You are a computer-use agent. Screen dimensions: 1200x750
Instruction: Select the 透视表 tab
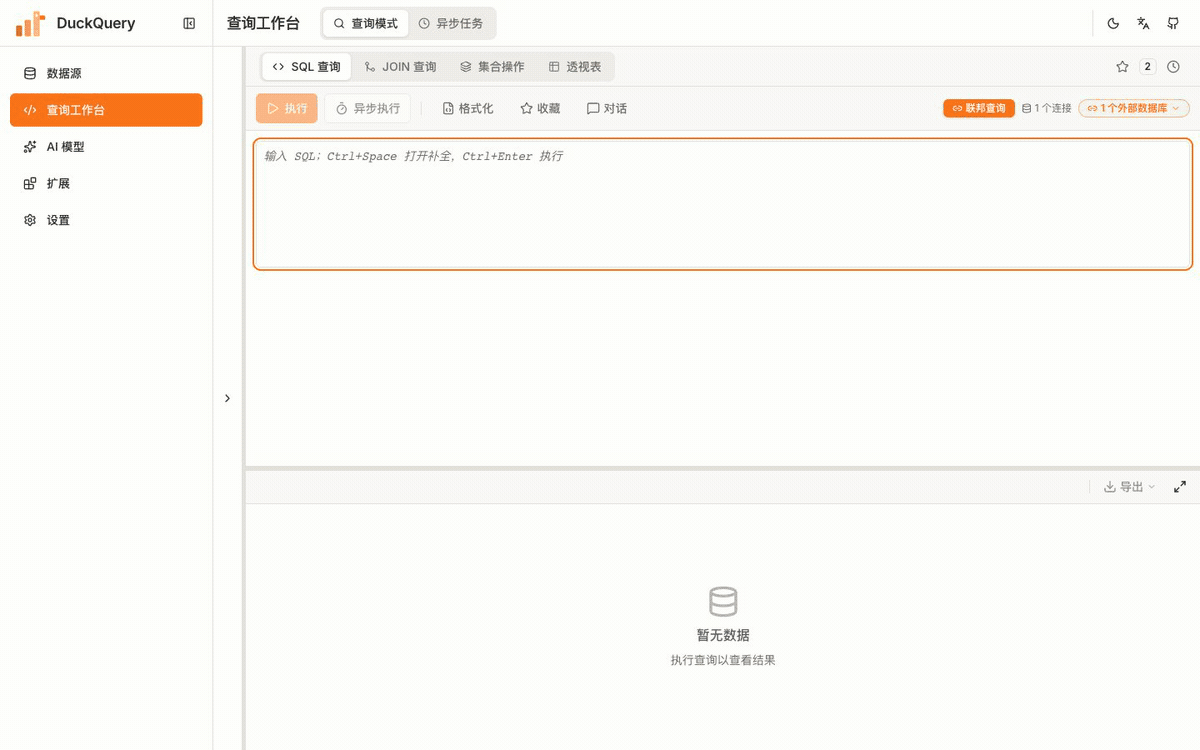pyautogui.click(x=575, y=67)
